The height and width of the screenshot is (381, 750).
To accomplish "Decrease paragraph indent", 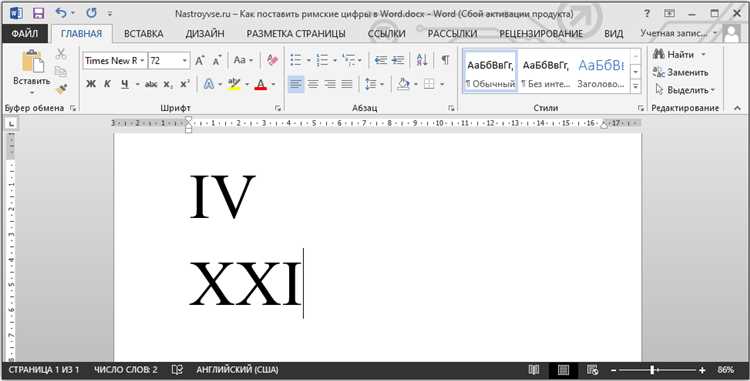I will click(381, 60).
